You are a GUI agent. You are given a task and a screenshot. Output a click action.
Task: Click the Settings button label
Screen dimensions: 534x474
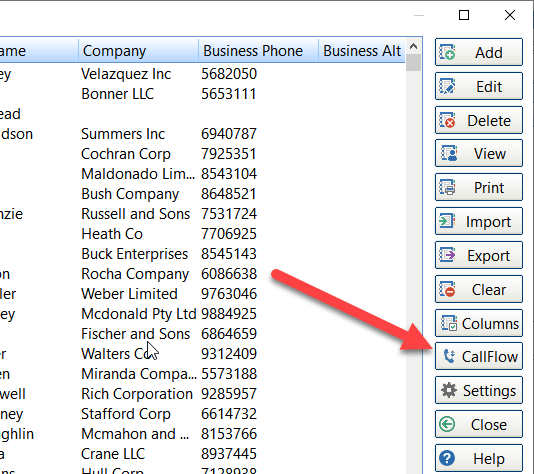[489, 391]
